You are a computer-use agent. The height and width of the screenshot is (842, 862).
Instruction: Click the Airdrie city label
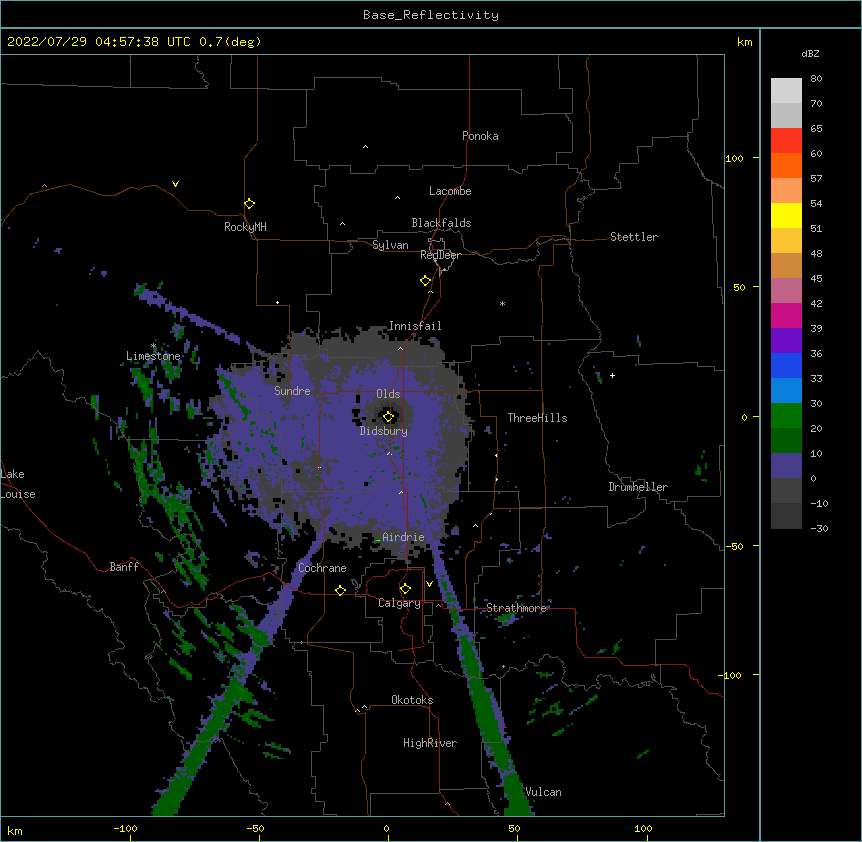point(404,537)
